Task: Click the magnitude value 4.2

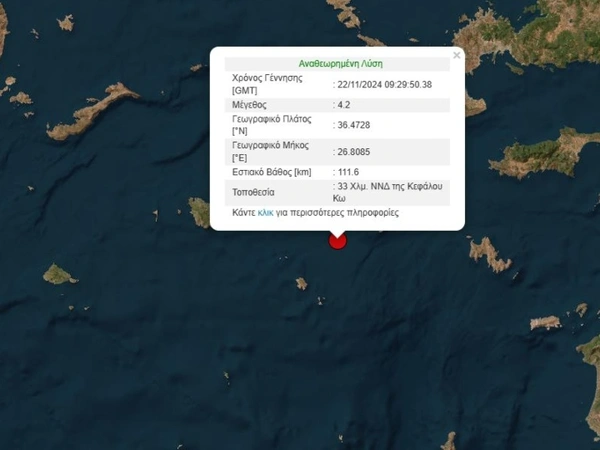Action: tap(343, 105)
